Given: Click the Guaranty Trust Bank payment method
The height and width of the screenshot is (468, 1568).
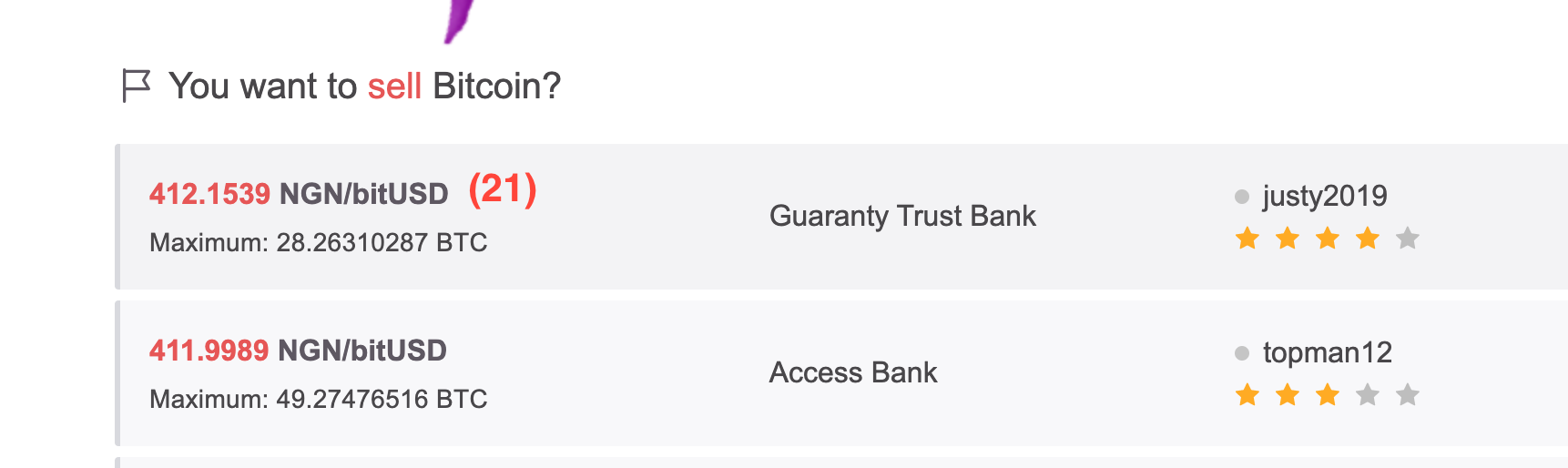Looking at the screenshot, I should (x=902, y=216).
